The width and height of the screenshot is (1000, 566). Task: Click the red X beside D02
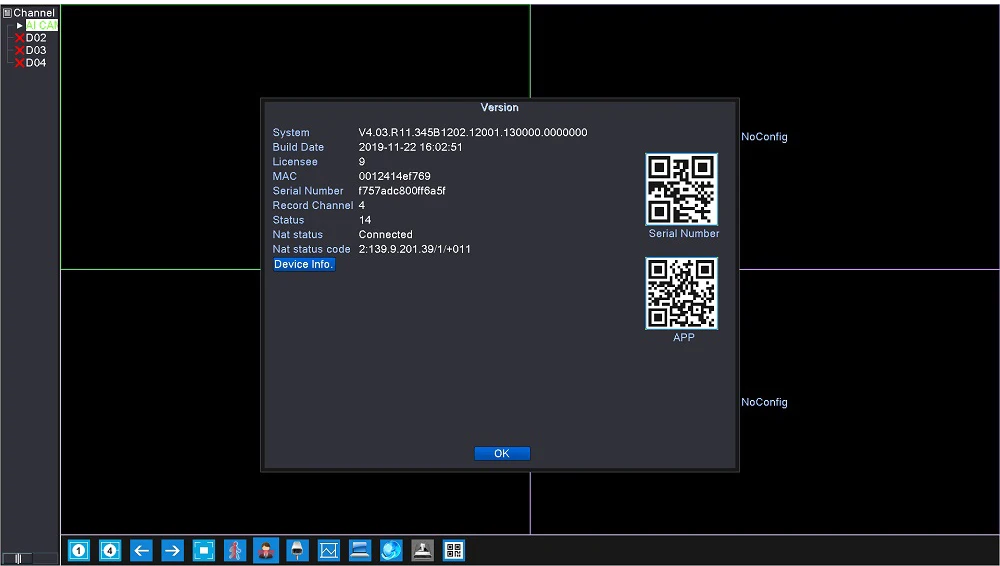pos(20,38)
